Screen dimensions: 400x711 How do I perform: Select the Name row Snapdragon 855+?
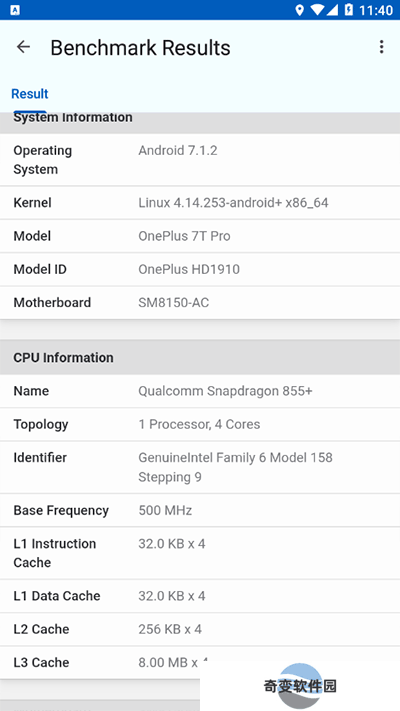pos(200,391)
